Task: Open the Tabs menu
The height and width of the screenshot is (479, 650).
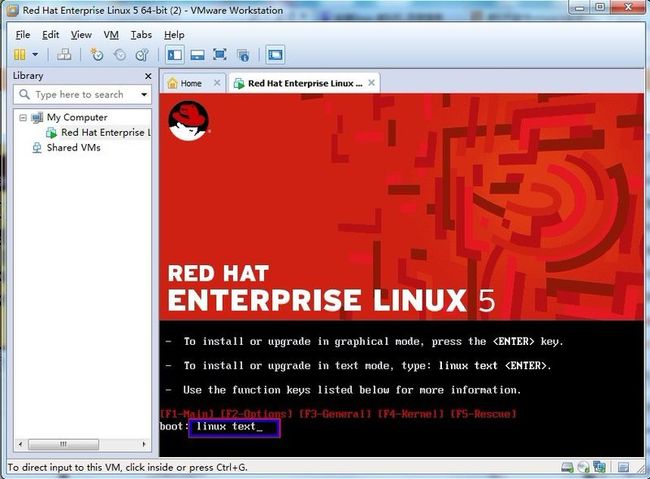Action: click(141, 35)
